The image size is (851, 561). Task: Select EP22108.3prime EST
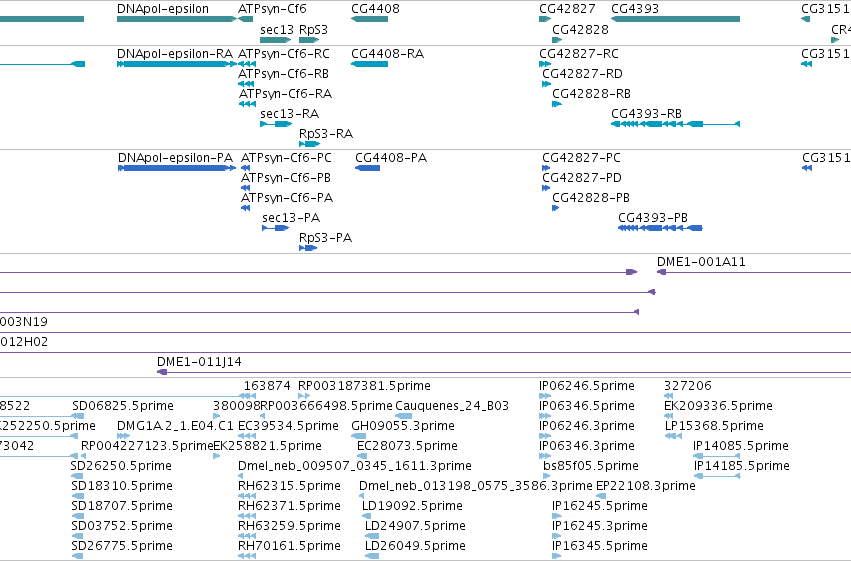click(601, 496)
